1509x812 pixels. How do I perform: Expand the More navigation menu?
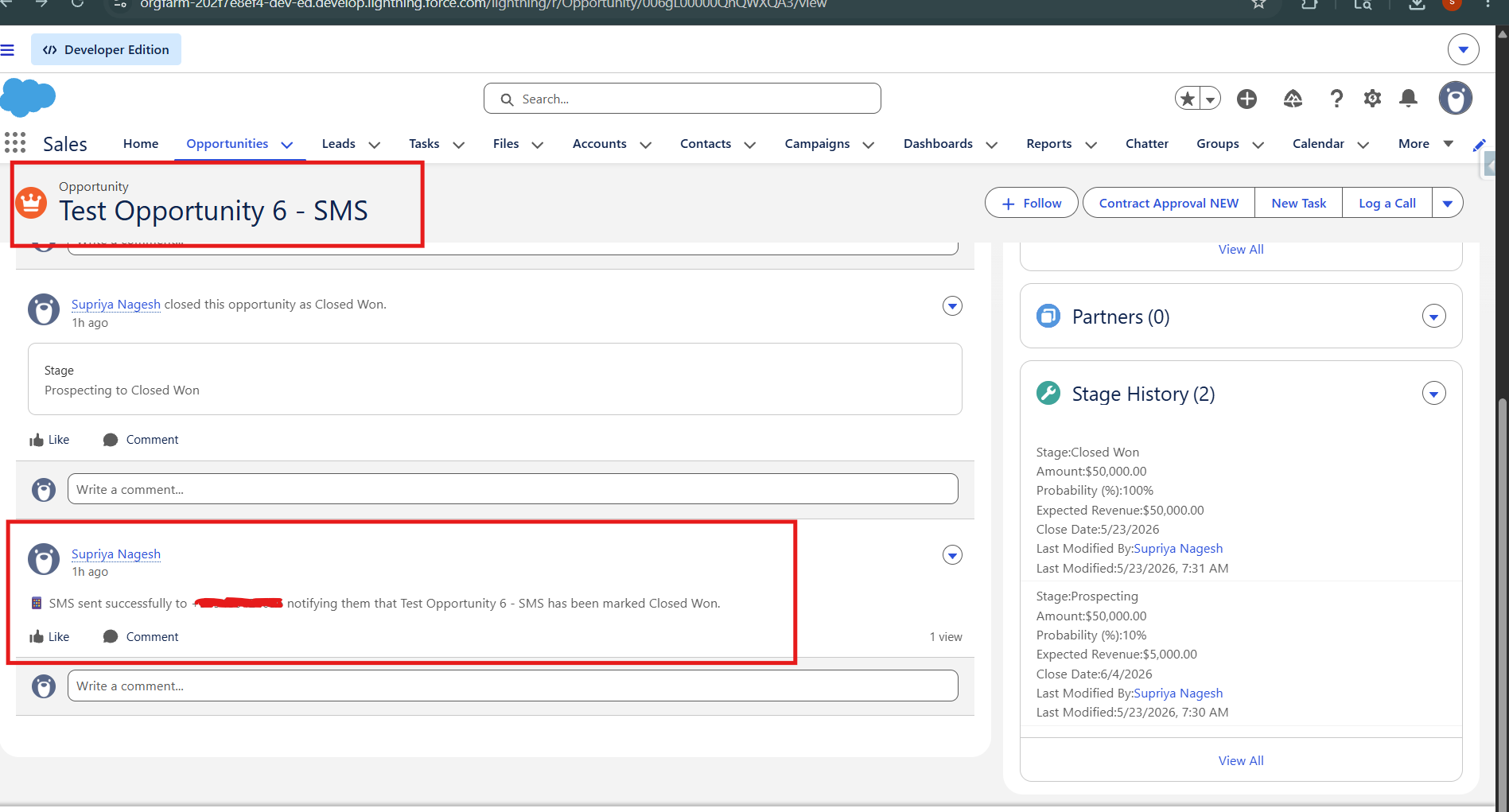tap(1426, 144)
